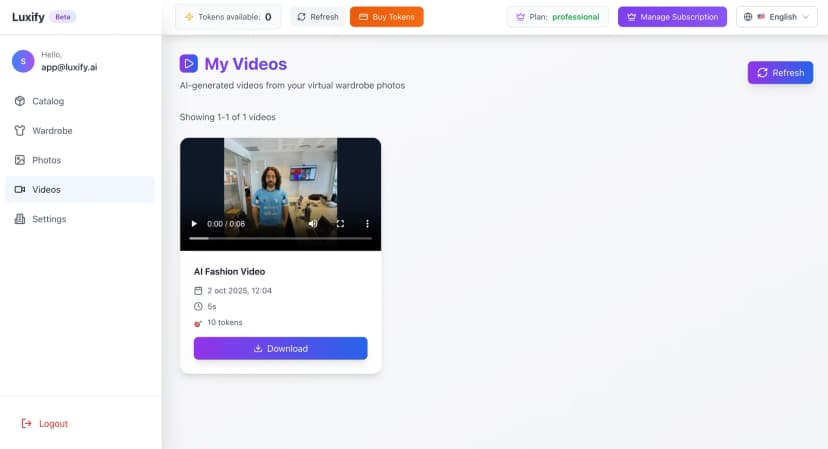Click the Settings icon in sidebar
The height and width of the screenshot is (449, 828).
click(x=20, y=219)
